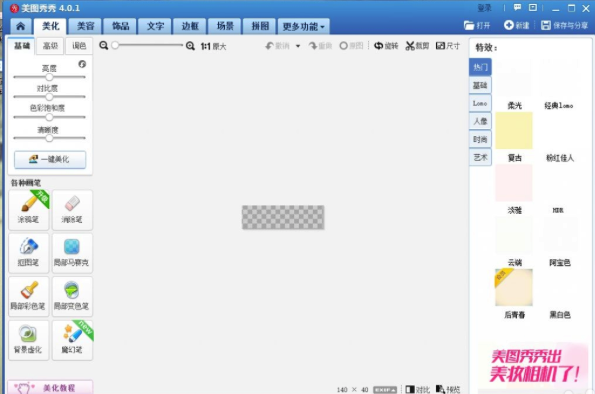Open the 尺寸 resize tool

[448, 46]
